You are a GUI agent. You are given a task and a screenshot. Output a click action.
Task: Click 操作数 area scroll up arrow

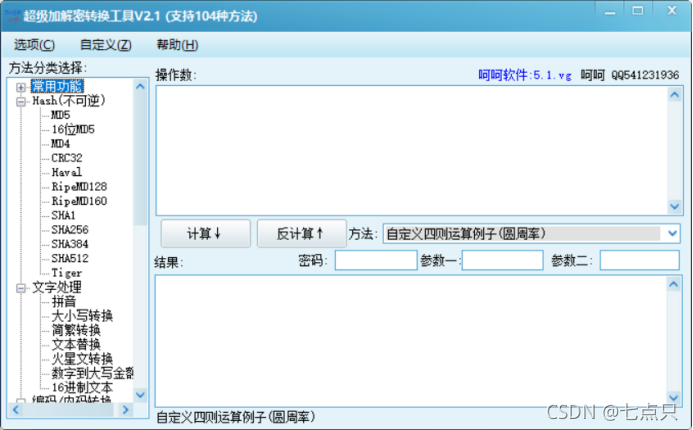click(674, 95)
